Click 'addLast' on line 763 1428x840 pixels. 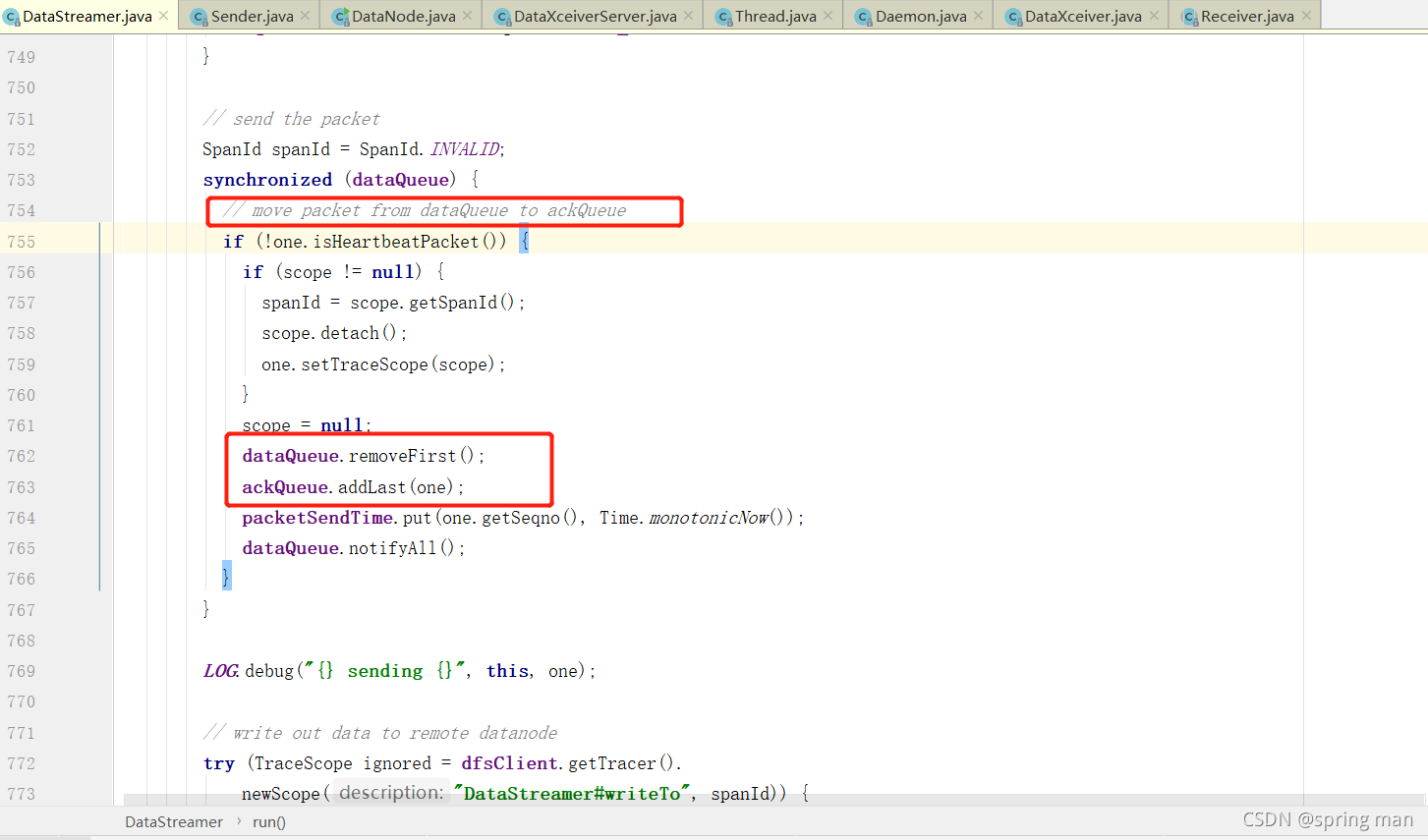[372, 487]
